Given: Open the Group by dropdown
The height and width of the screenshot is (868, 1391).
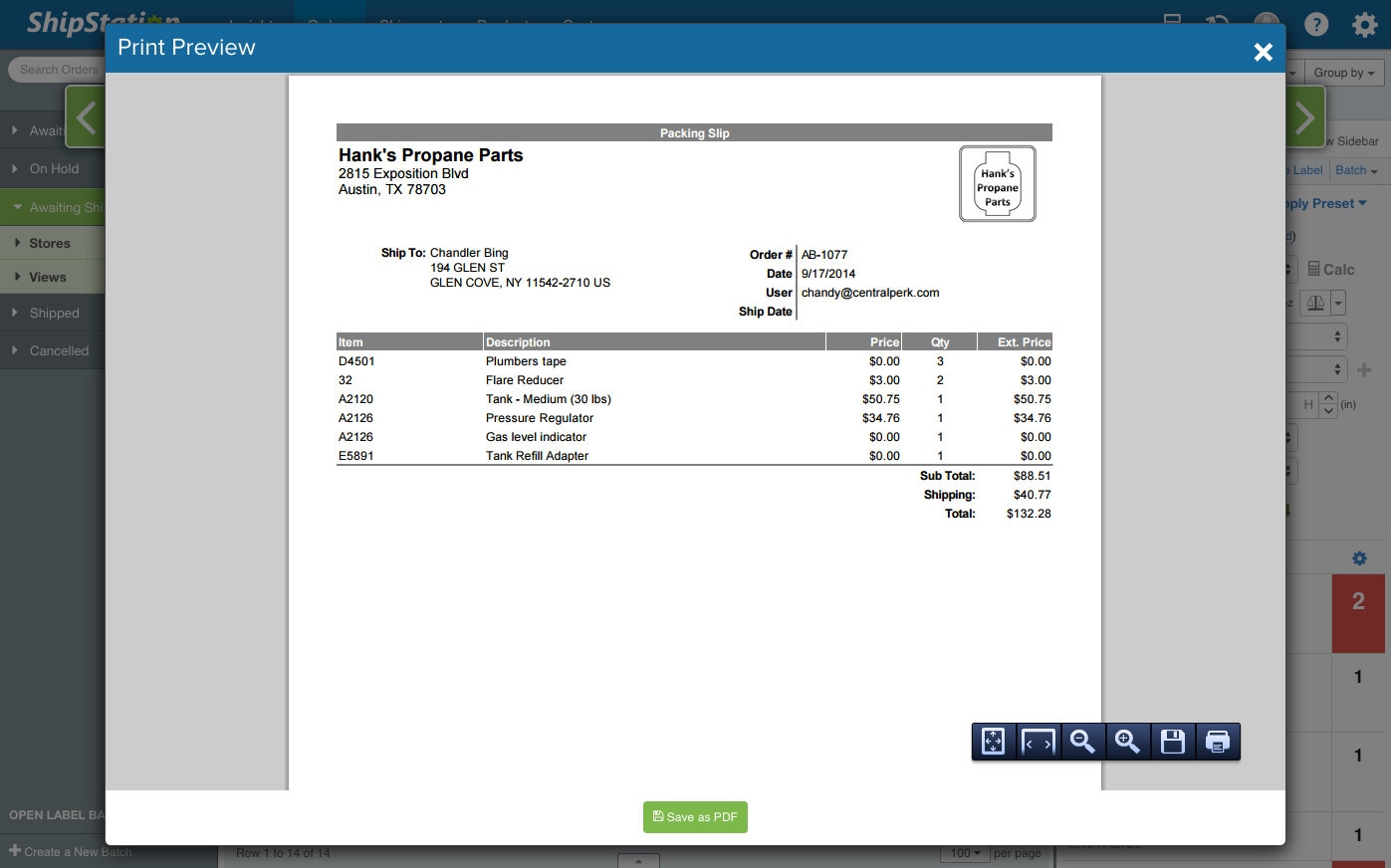Looking at the screenshot, I should click(1343, 73).
